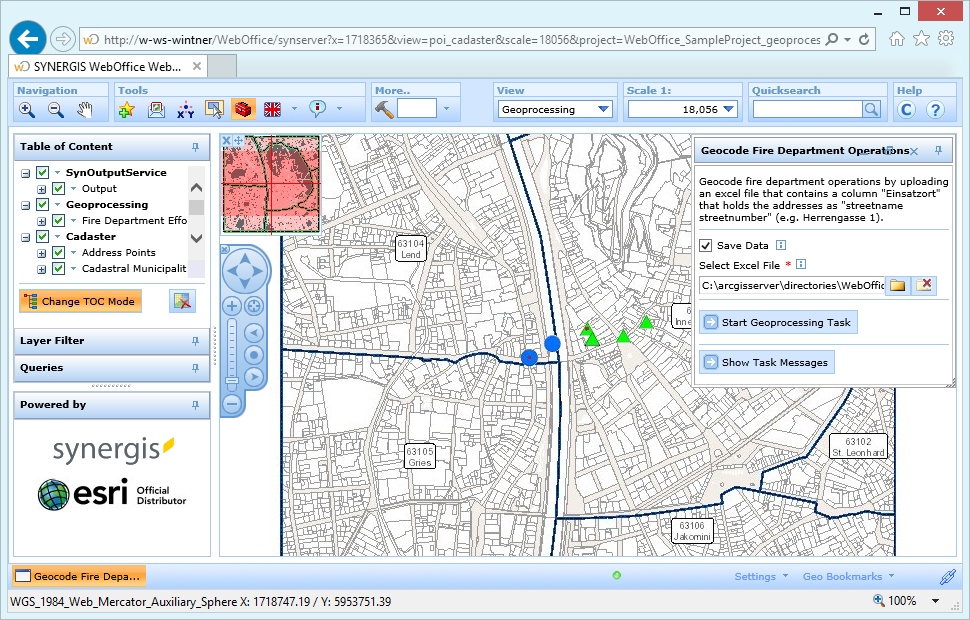This screenshot has width=970, height=620.
Task: Open the Scale dropdown showing 18,056
Action: click(729, 109)
